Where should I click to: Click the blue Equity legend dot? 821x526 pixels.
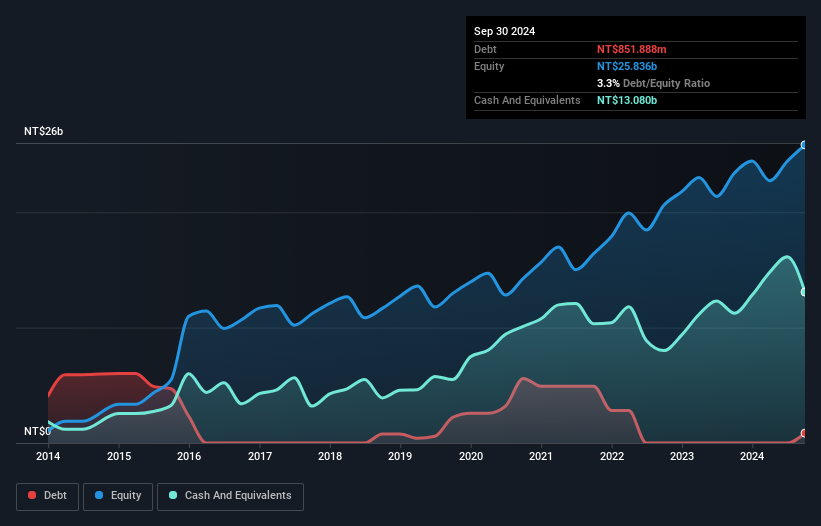click(x=99, y=495)
